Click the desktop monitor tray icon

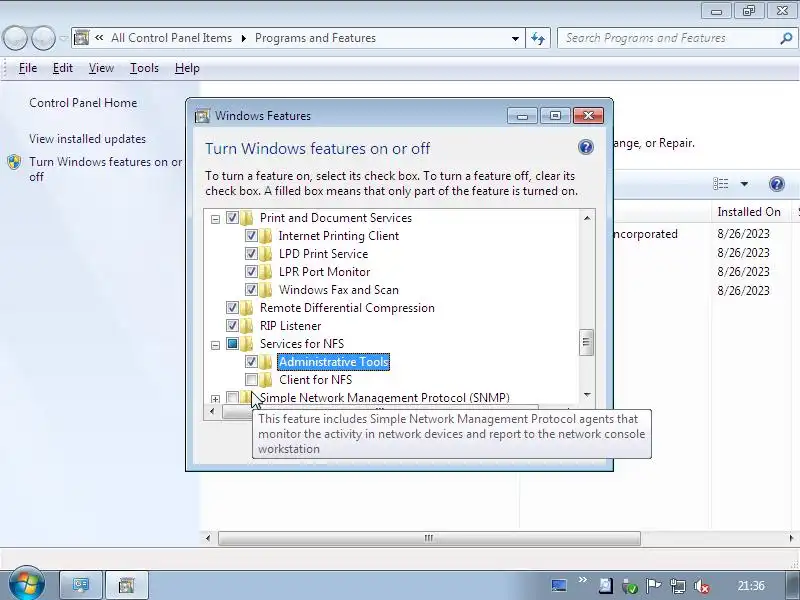[x=559, y=585]
